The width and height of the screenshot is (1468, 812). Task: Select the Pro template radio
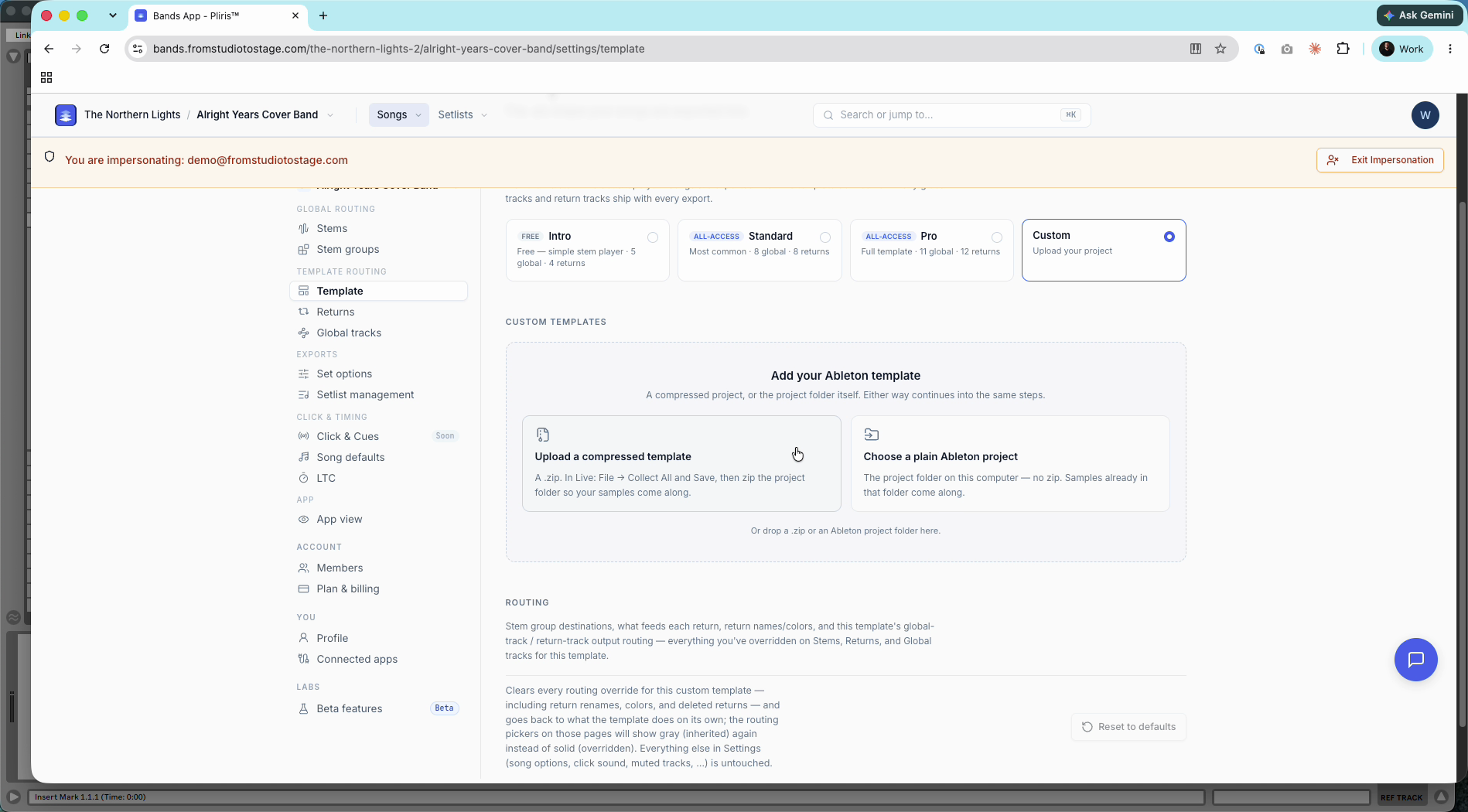pyautogui.click(x=997, y=237)
